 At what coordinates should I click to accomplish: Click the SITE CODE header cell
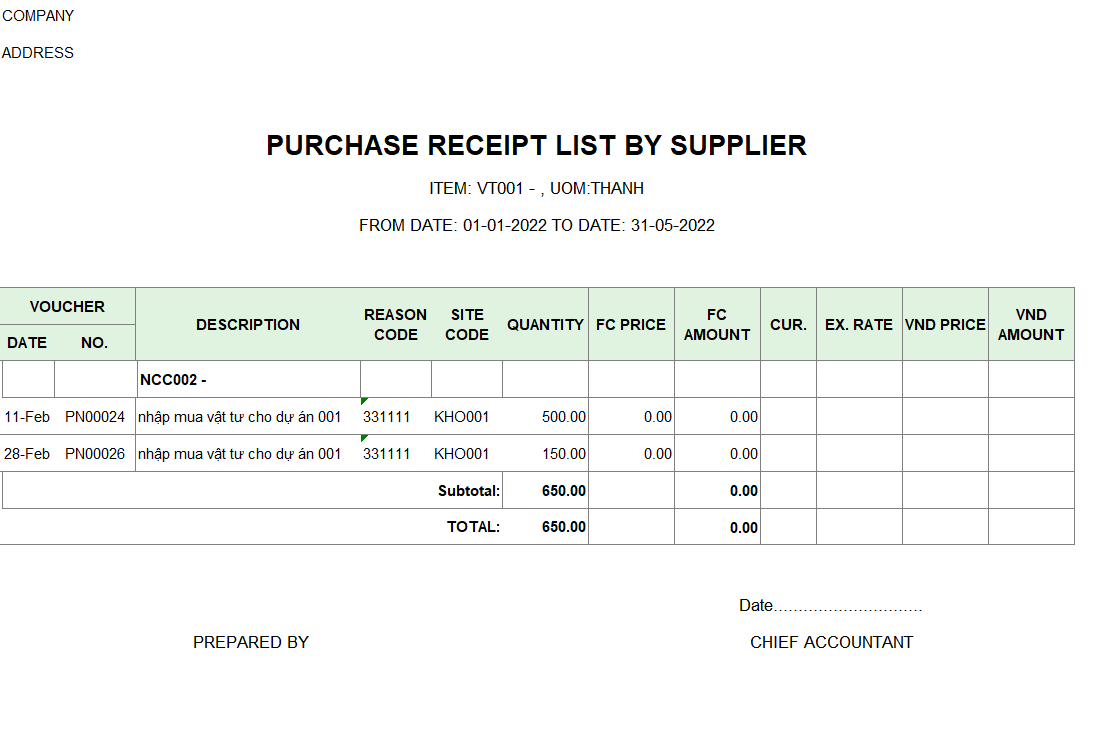[x=467, y=325]
